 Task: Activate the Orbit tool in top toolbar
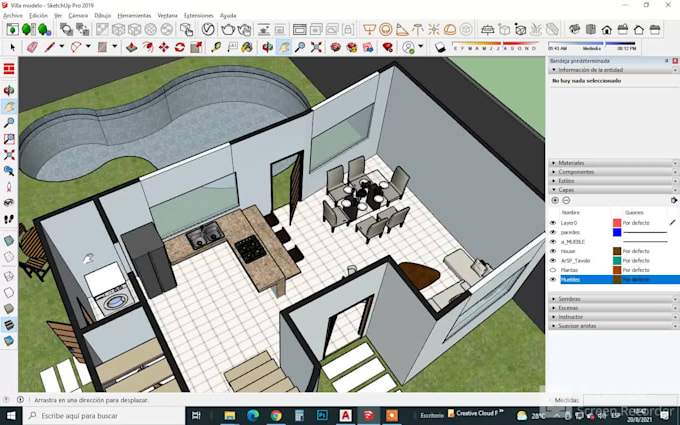tap(268, 47)
